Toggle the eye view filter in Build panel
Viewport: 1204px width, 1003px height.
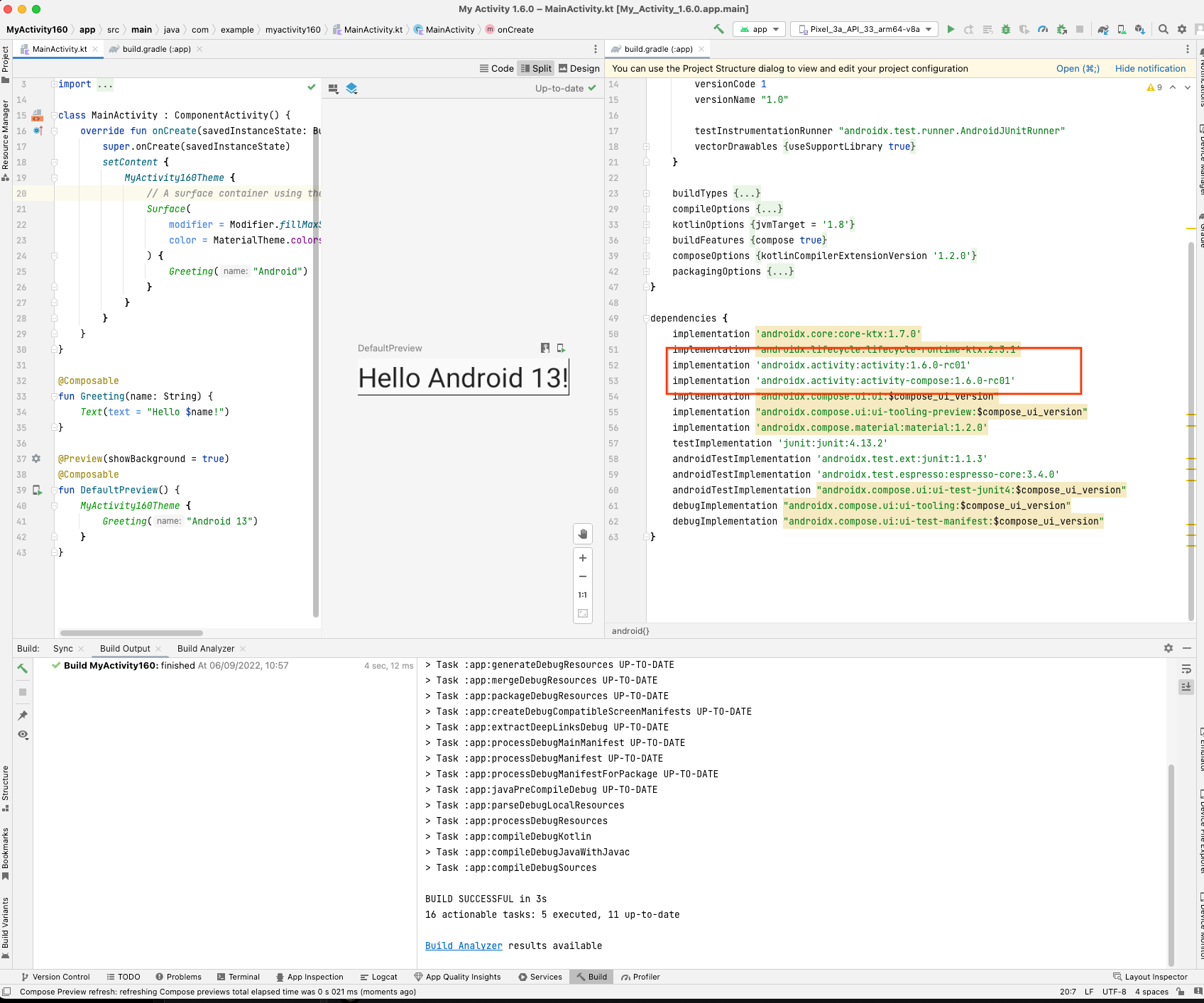pos(23,735)
